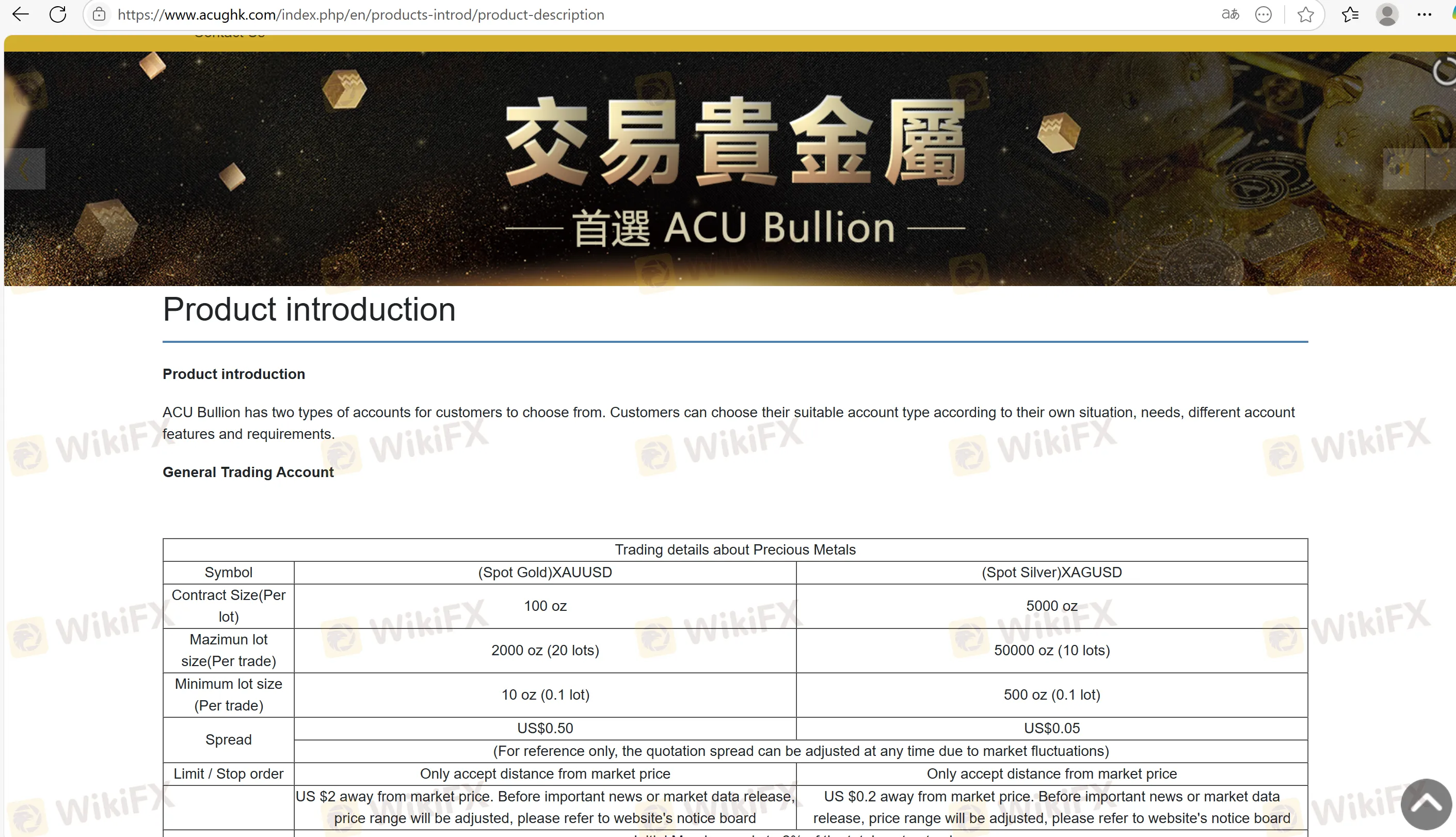The width and height of the screenshot is (1456, 837).
Task: Open the translate page icon
Action: pos(1229,14)
